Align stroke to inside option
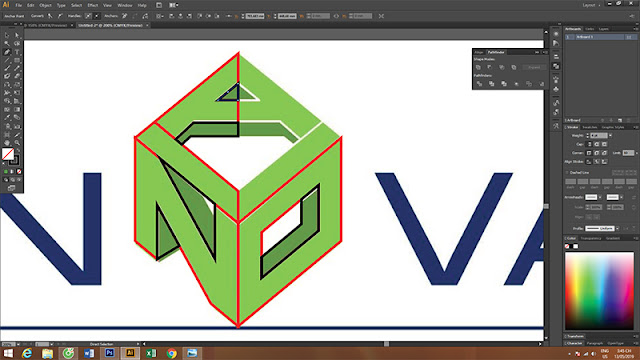The width and height of the screenshot is (640, 360). 597,162
